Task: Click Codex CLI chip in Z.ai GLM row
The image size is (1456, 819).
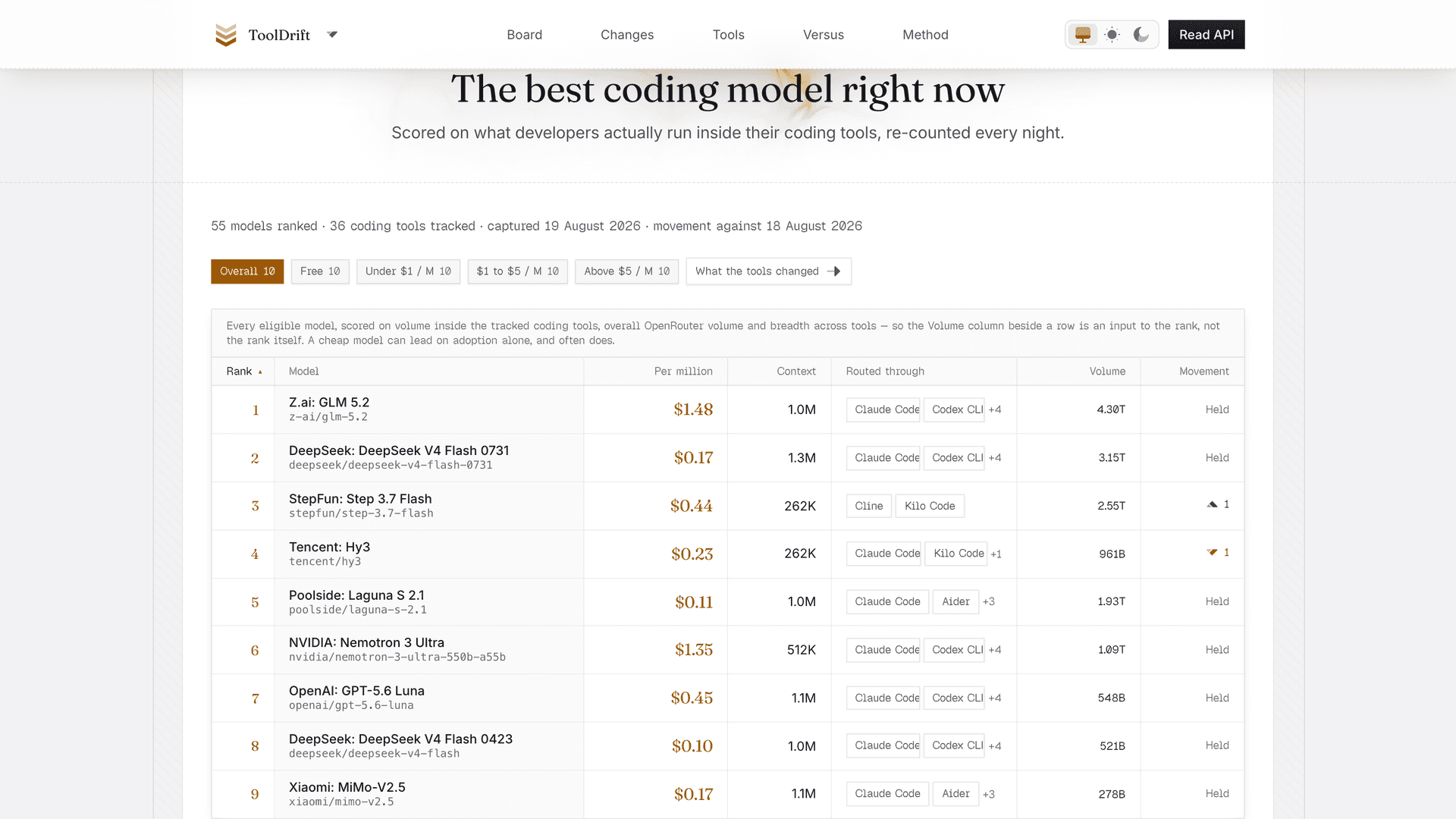Action: [954, 409]
